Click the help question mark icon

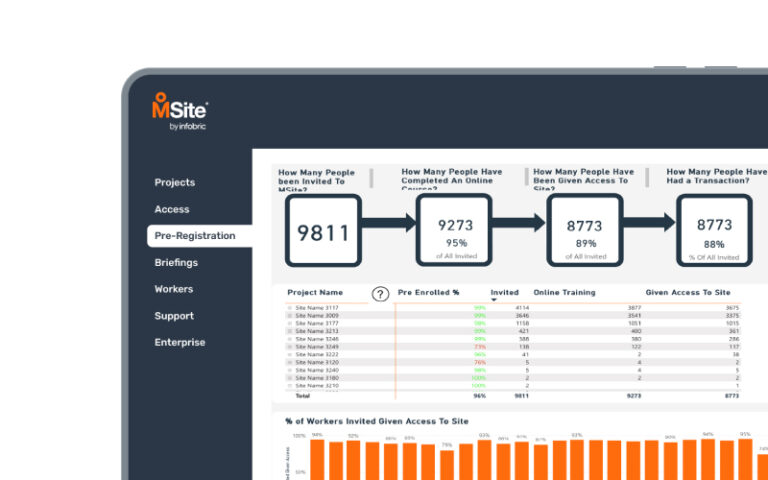pos(380,294)
